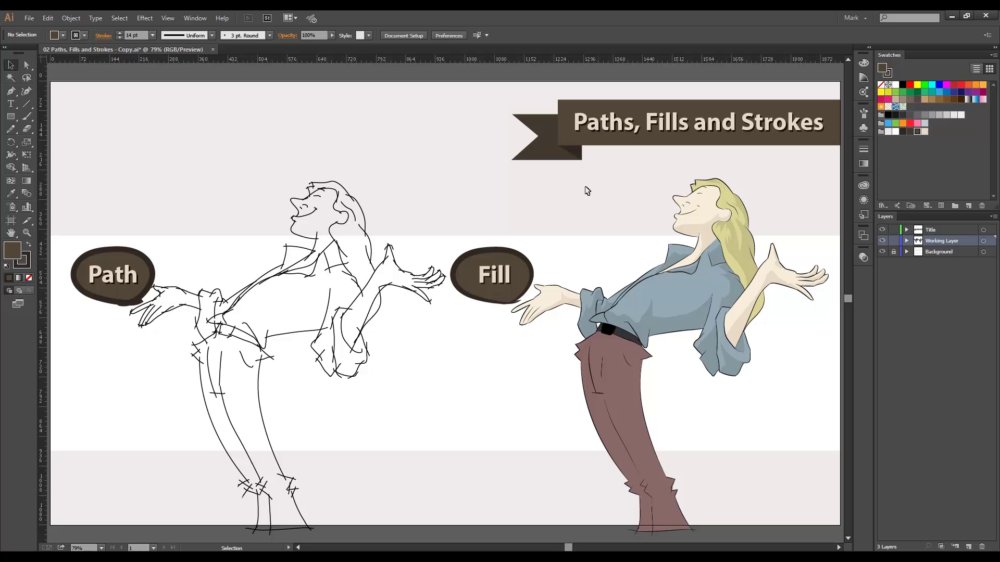Screen dimensions: 1000x562
Task: Choose the Lasso tool
Action: point(27,78)
